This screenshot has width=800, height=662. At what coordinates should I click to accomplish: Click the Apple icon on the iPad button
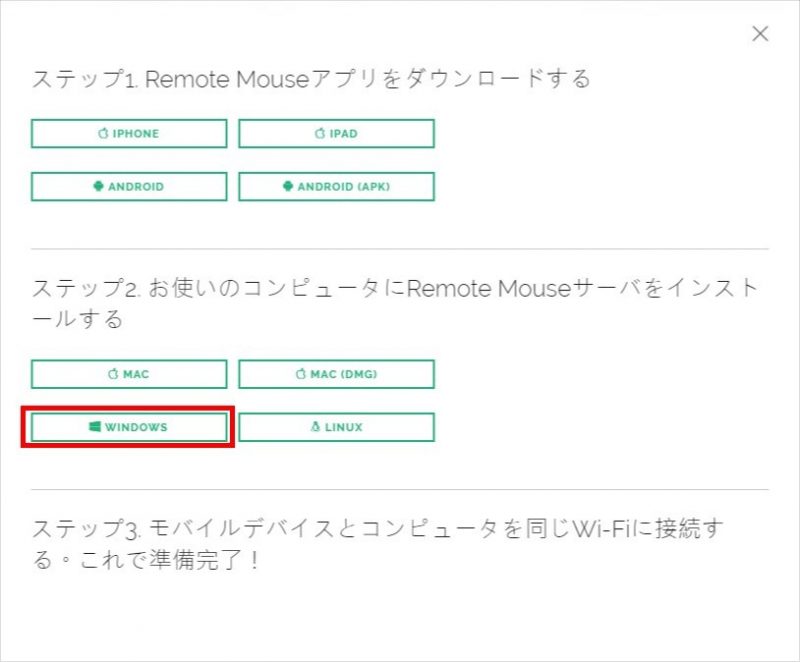(x=320, y=133)
